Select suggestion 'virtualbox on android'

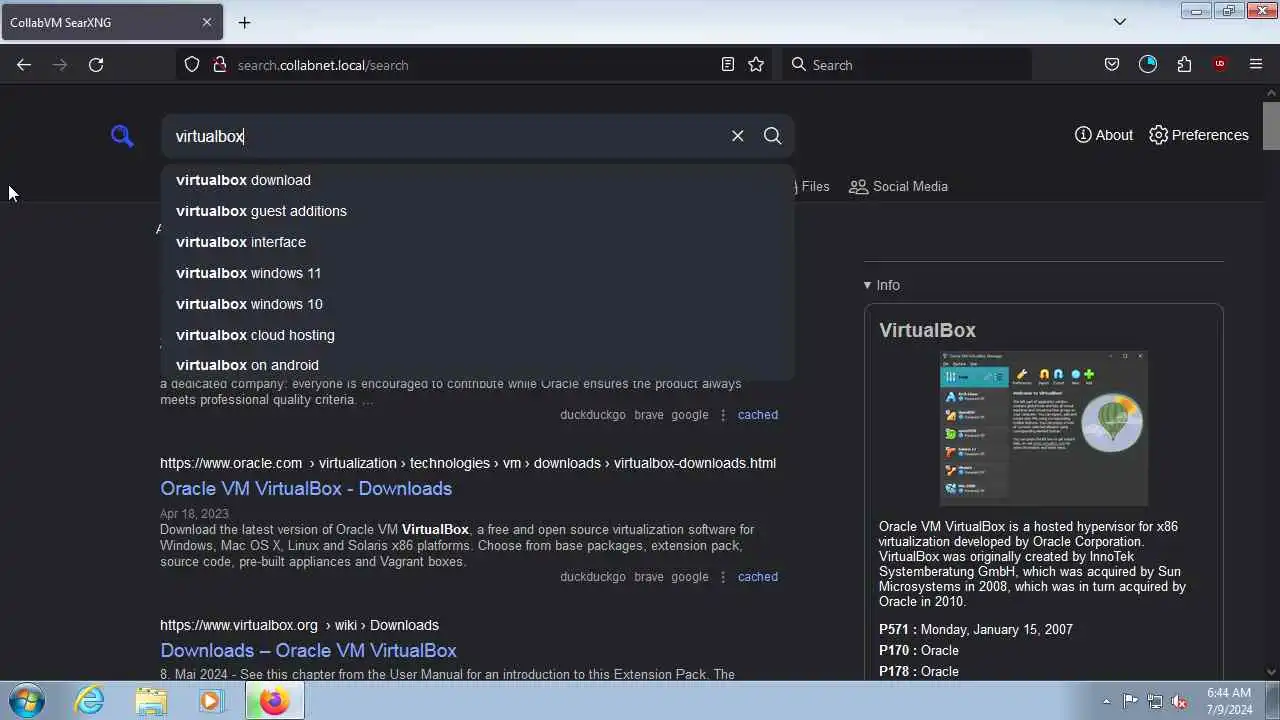477,365
